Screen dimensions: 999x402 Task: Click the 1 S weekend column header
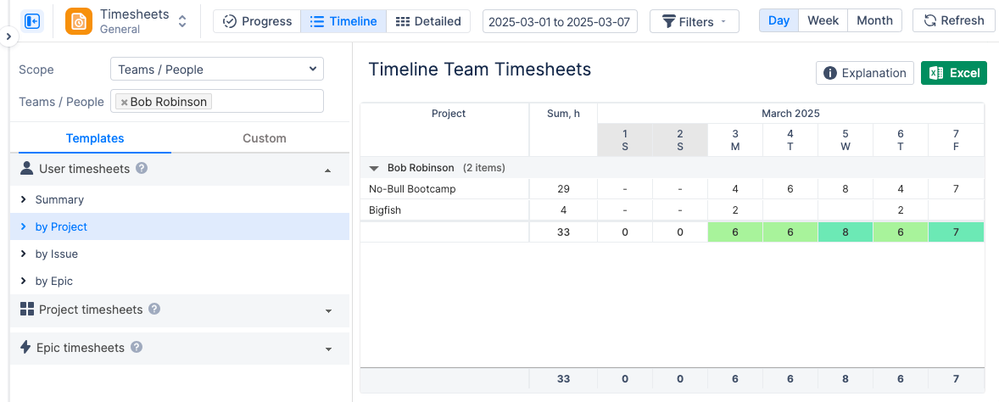point(625,140)
